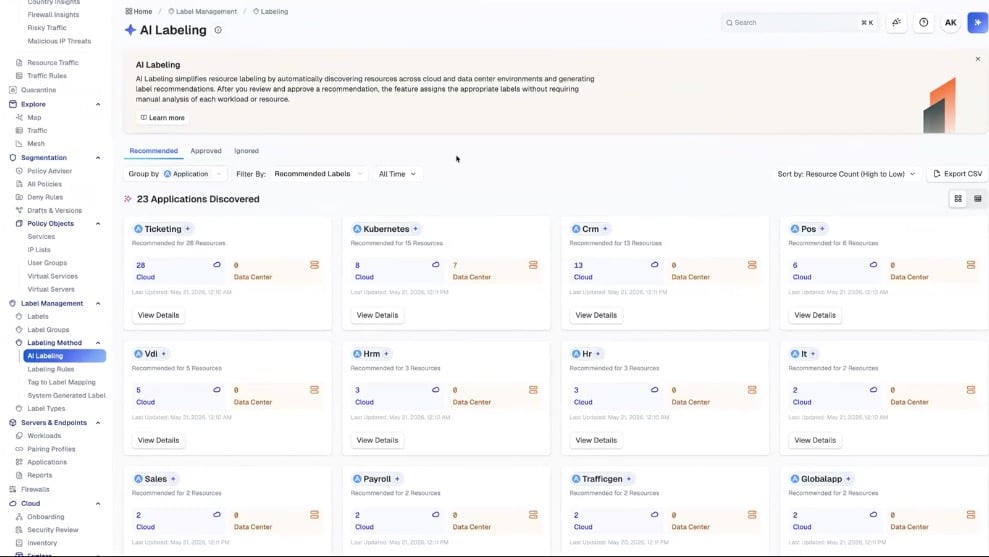Select the Recommended tab

tap(153, 151)
